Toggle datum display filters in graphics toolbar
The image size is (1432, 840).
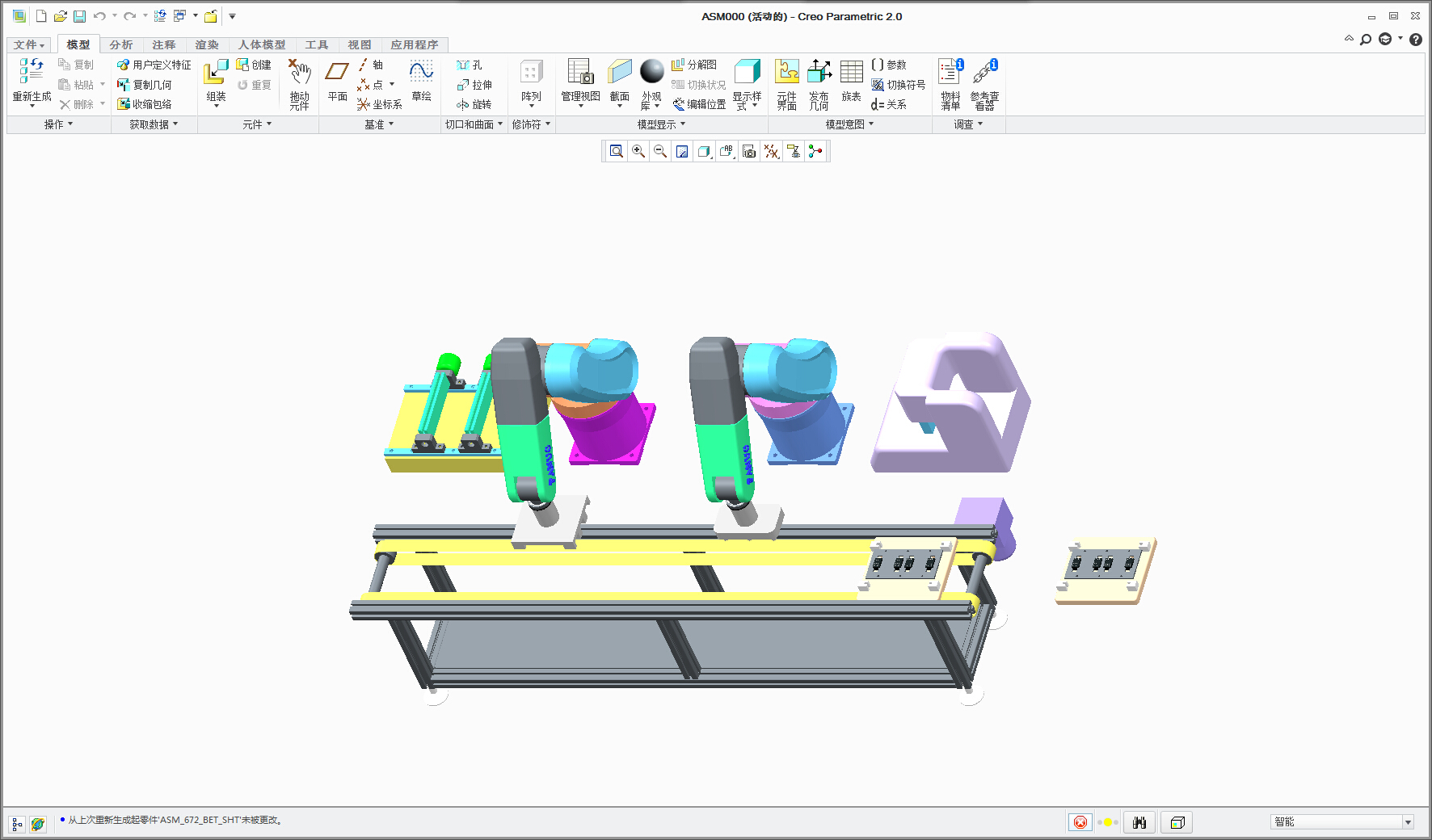pos(772,151)
